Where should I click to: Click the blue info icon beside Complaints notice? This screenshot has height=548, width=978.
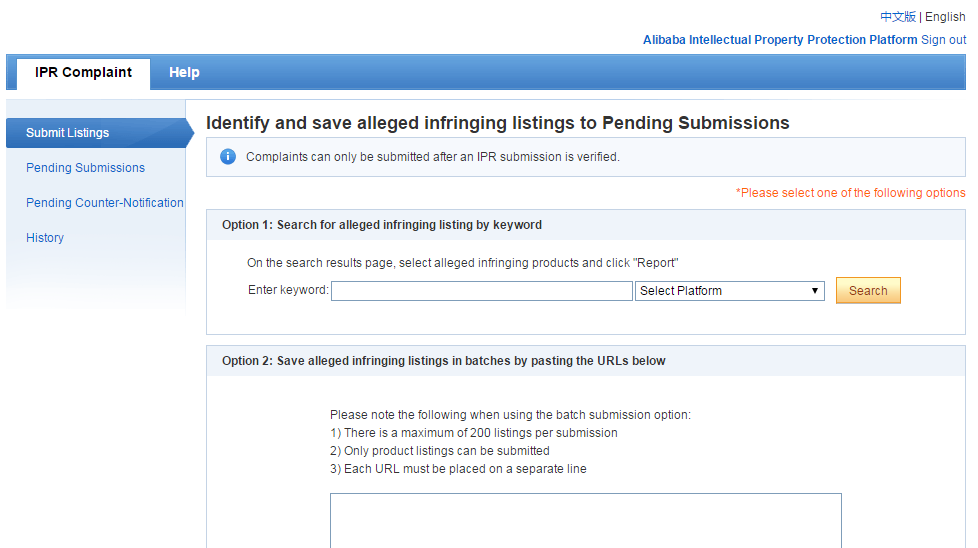228,156
